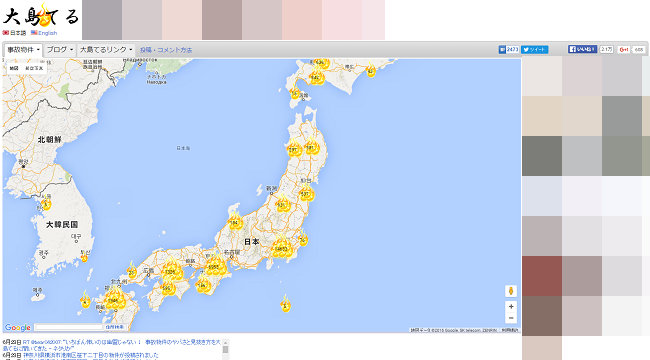Click the fire cluster marker over Osaka
650x360 pixels.
pos(215,265)
